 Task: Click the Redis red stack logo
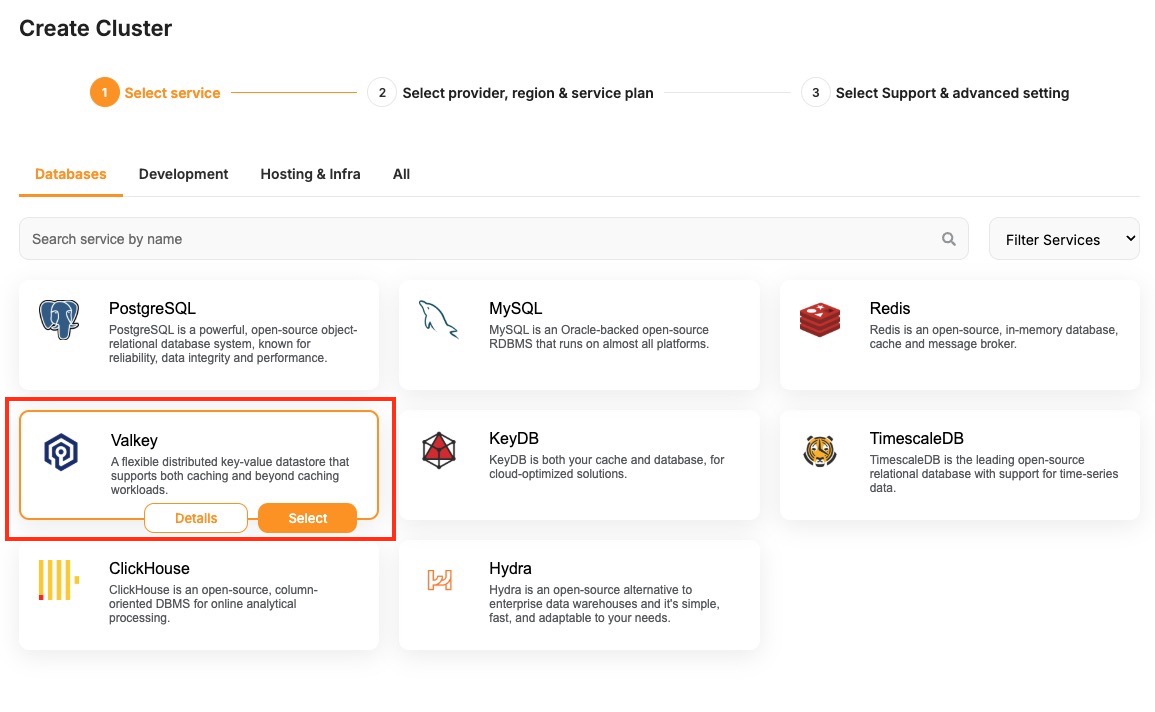click(820, 320)
